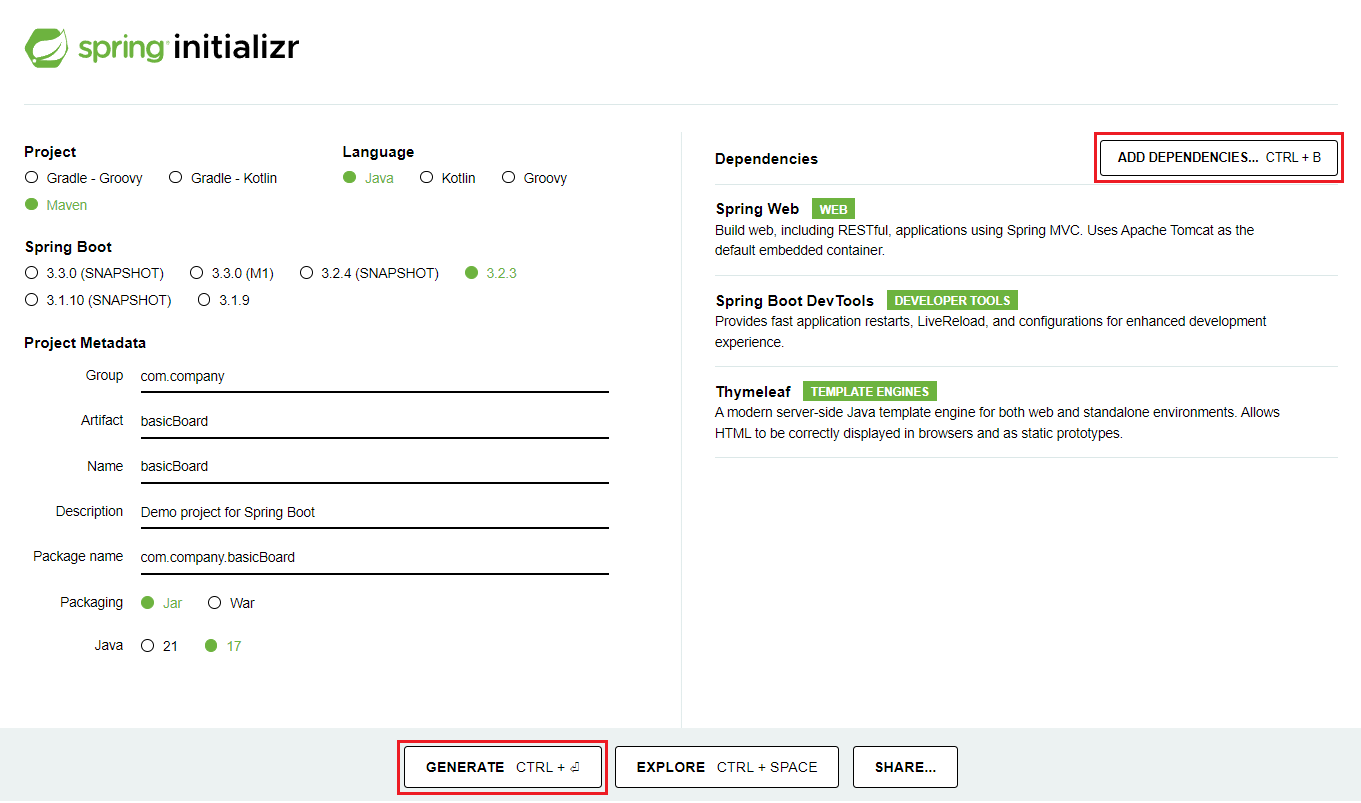Choose Groovy as the language
Screen dimensions: 1361x803
point(534,178)
